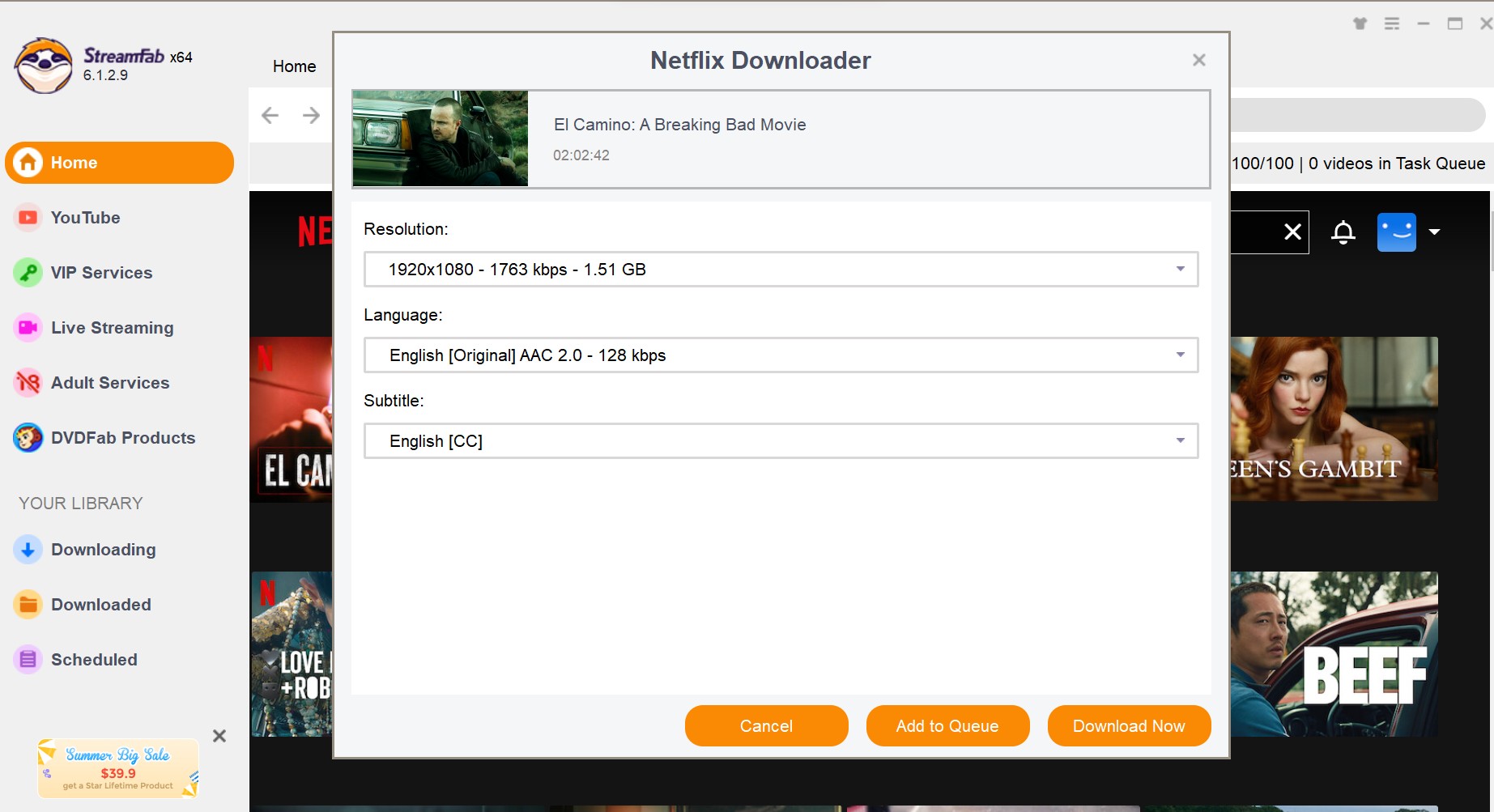Click the Downloaded folder icon
1494x812 pixels.
(x=28, y=605)
